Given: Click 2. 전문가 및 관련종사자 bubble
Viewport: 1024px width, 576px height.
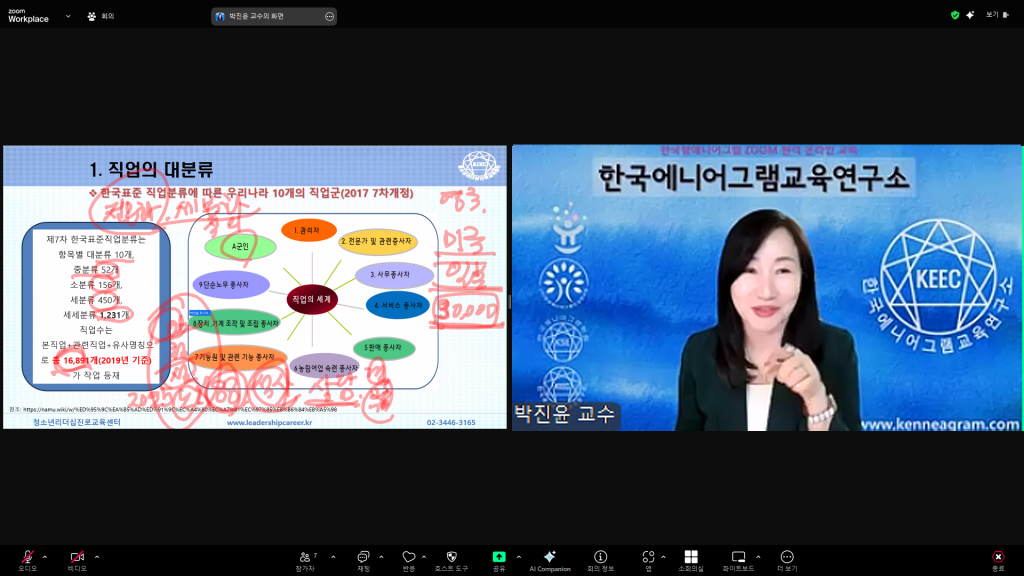Looking at the screenshot, I should [x=377, y=242].
